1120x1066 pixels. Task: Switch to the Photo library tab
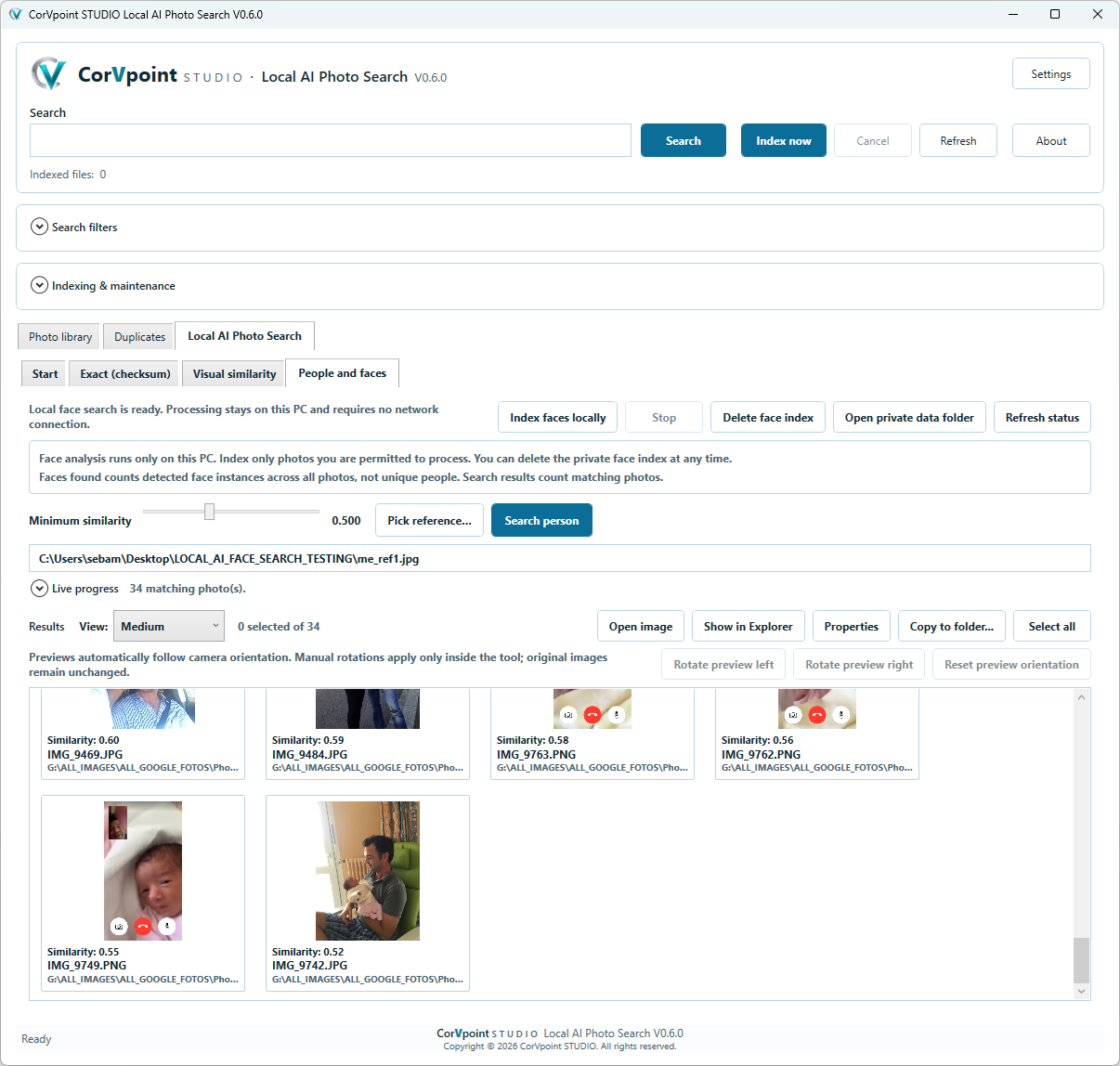[x=60, y=337]
